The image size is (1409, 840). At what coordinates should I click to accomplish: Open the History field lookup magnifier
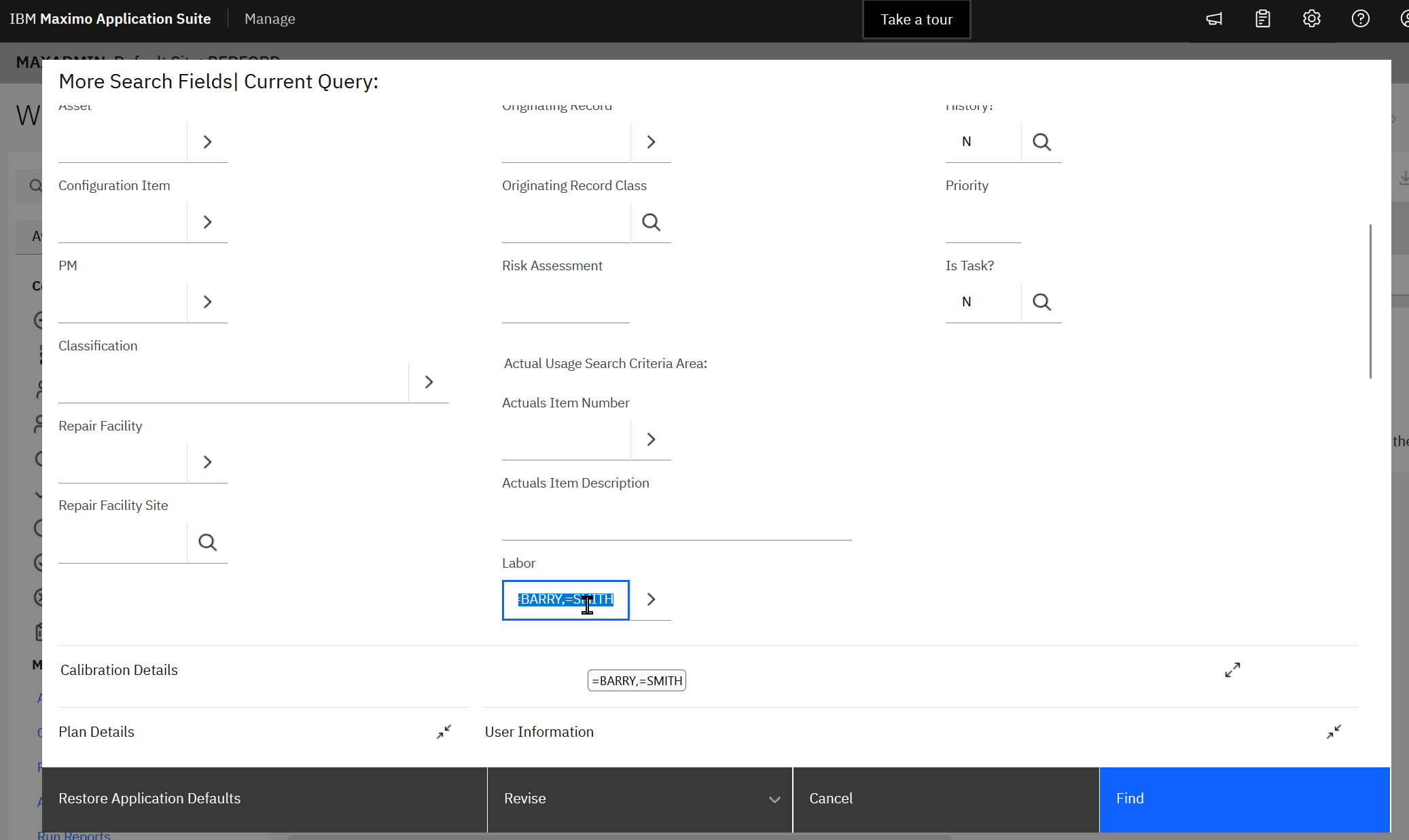(x=1042, y=141)
